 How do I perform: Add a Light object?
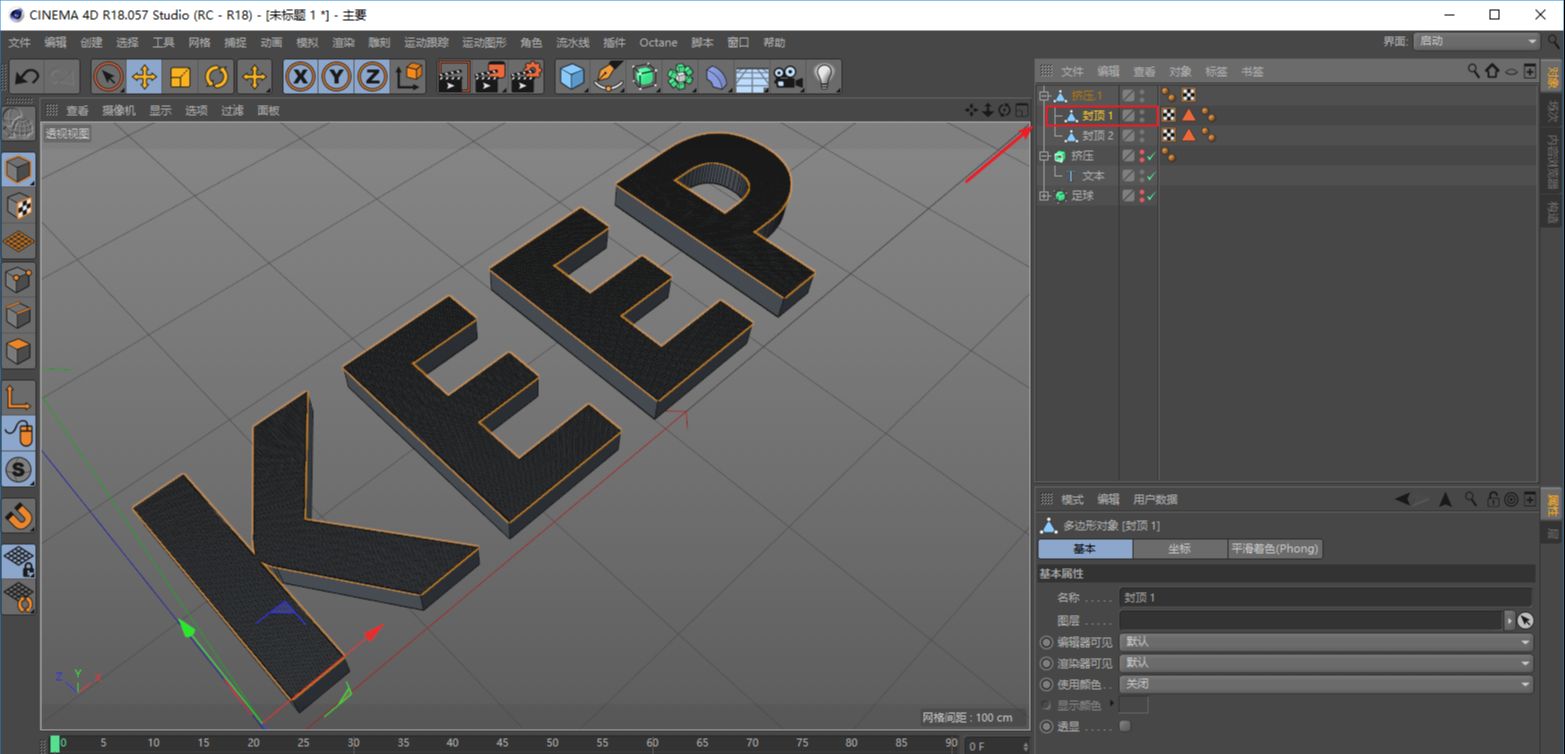coord(824,77)
